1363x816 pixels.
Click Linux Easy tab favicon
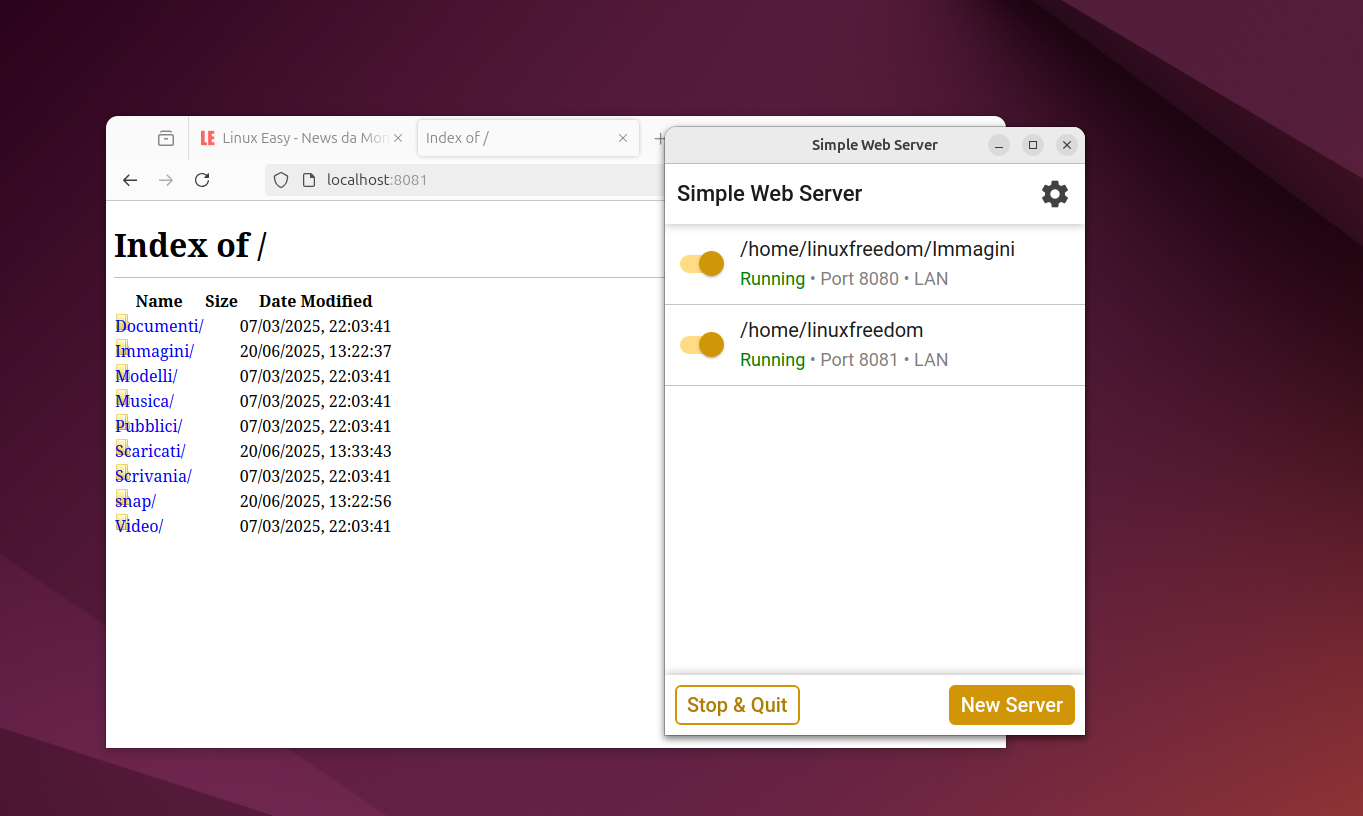pyautogui.click(x=208, y=138)
